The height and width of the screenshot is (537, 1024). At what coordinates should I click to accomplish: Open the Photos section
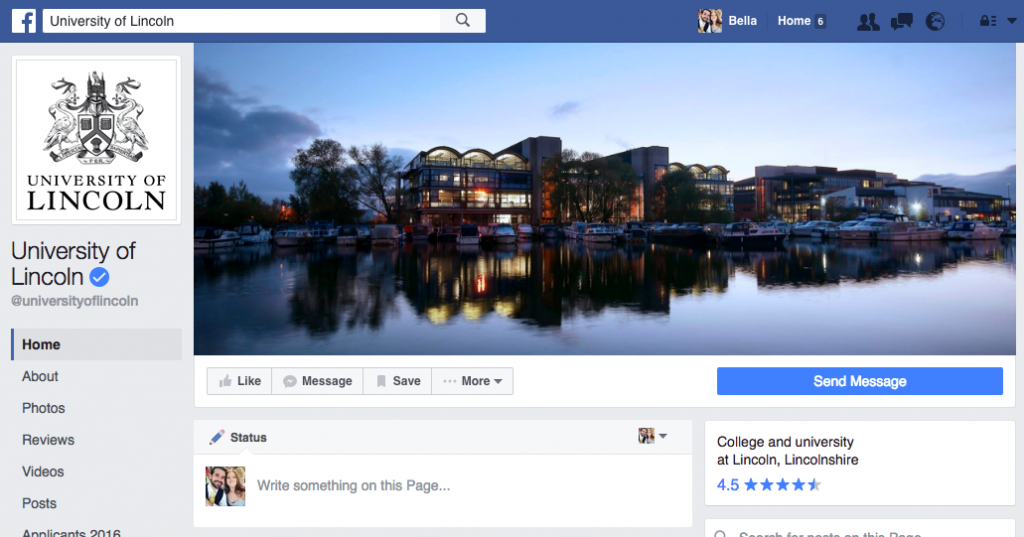43,408
